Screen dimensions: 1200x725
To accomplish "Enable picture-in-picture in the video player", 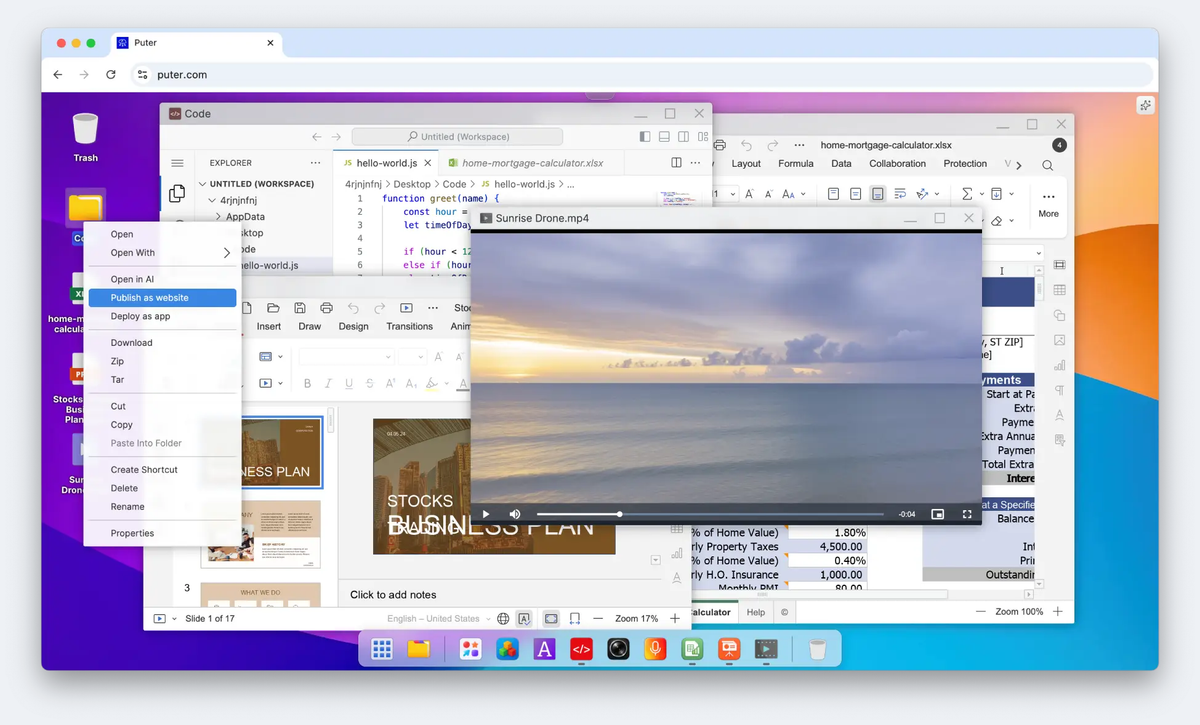I will [x=937, y=514].
